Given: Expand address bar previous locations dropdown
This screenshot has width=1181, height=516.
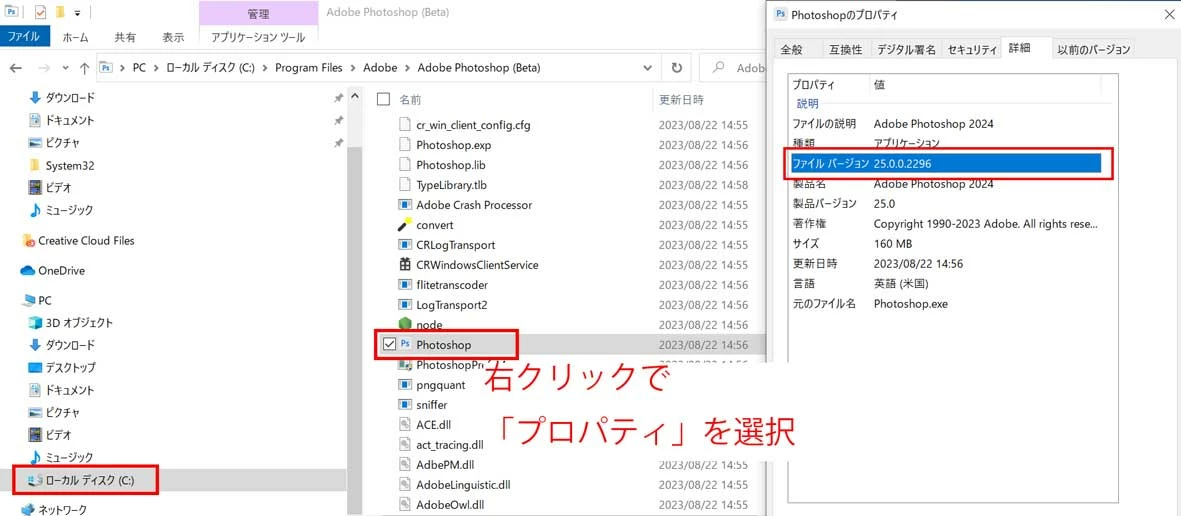Looking at the screenshot, I should [647, 68].
